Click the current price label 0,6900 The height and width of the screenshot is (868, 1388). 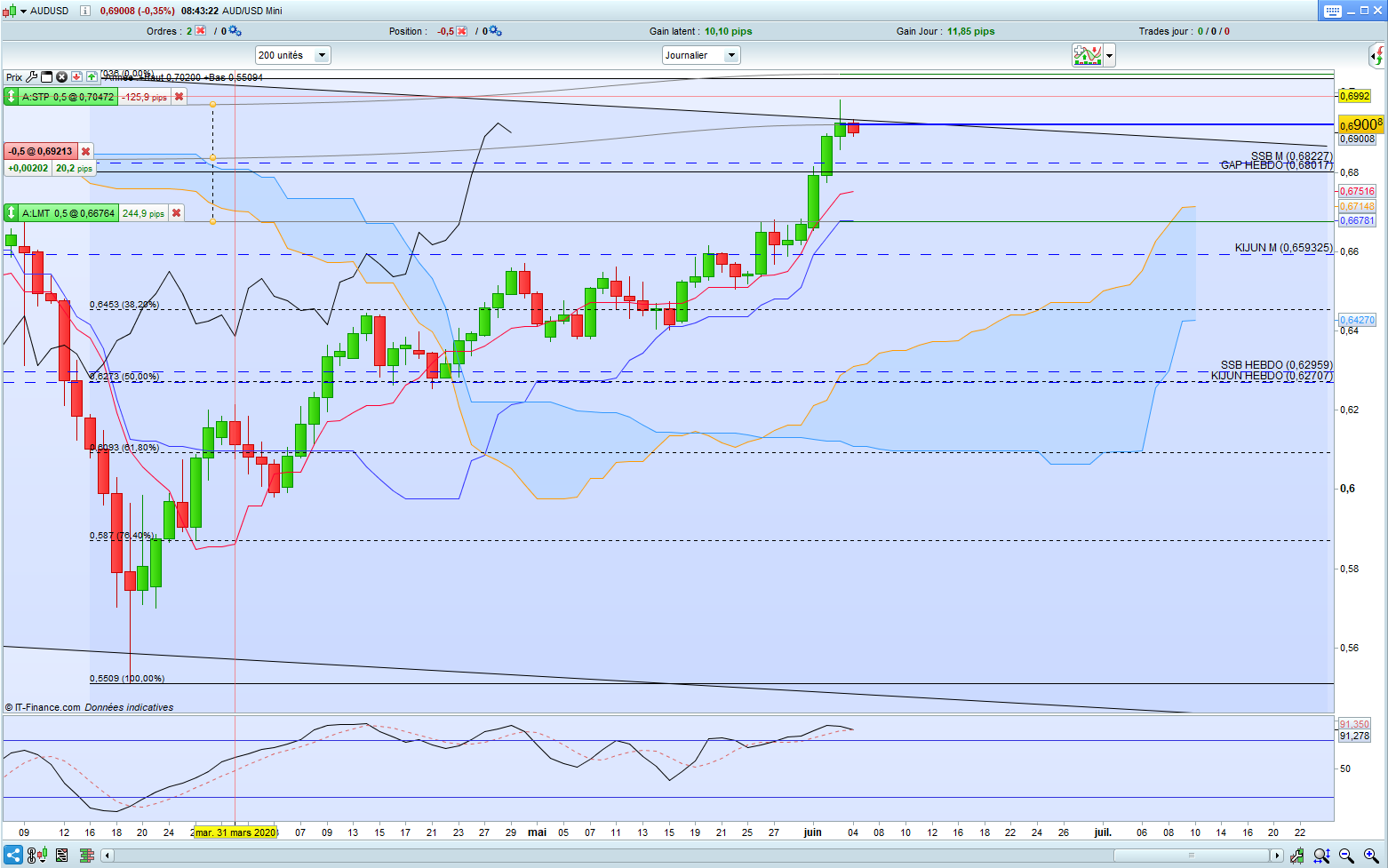(x=1360, y=124)
